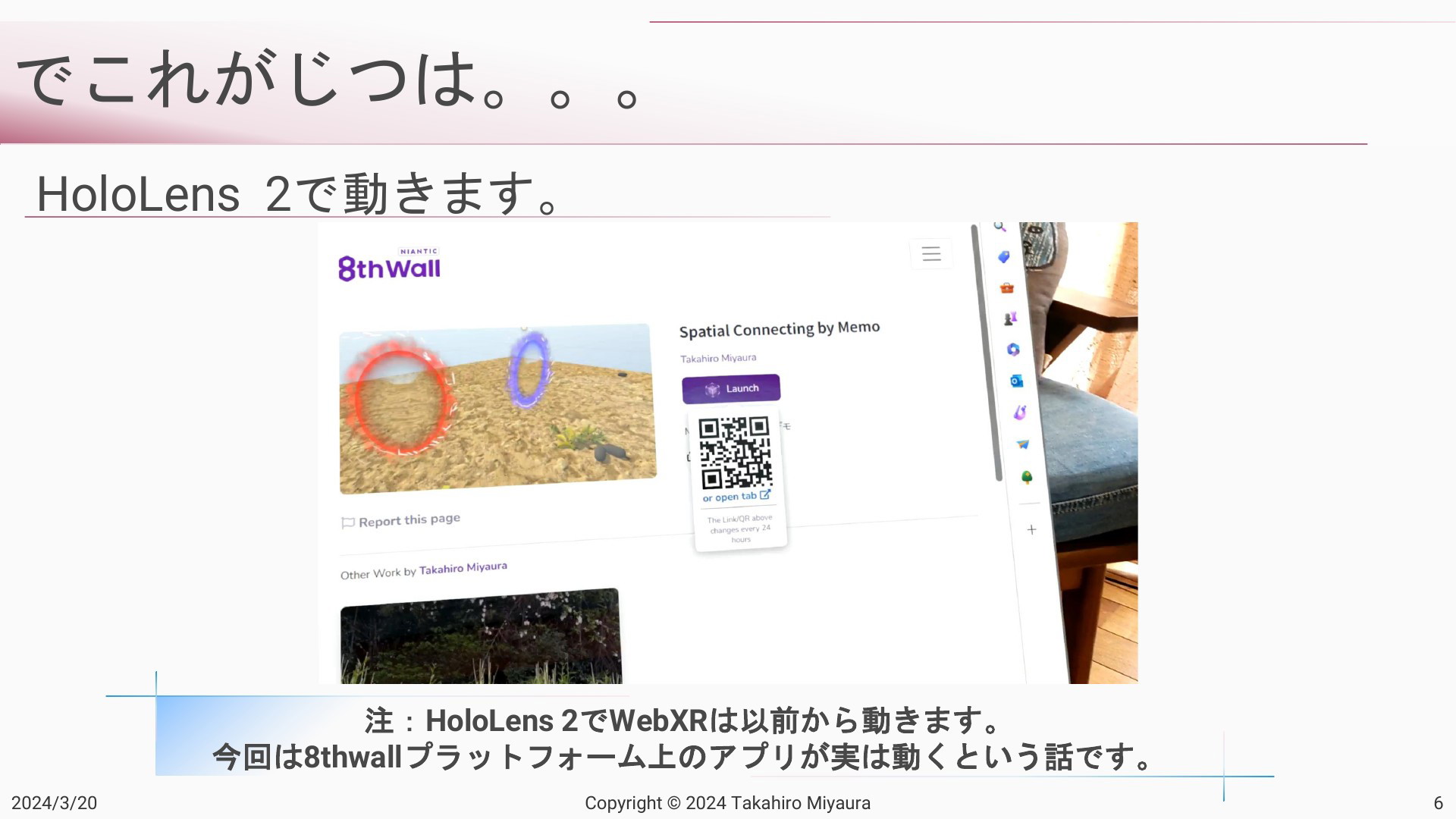Click the note line '注：HoloLens 2でWebXRは以前から動きます。'

tap(685, 720)
